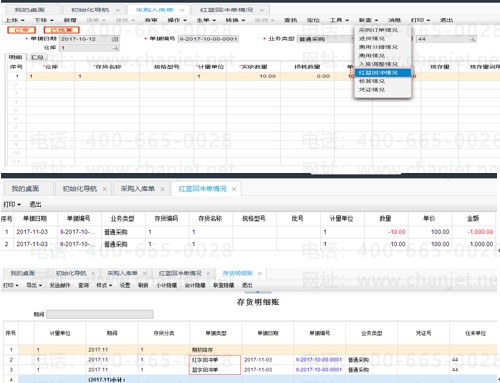500x383 pixels.
Task: Click 金额 column header
Action: pyautogui.click(x=473, y=219)
